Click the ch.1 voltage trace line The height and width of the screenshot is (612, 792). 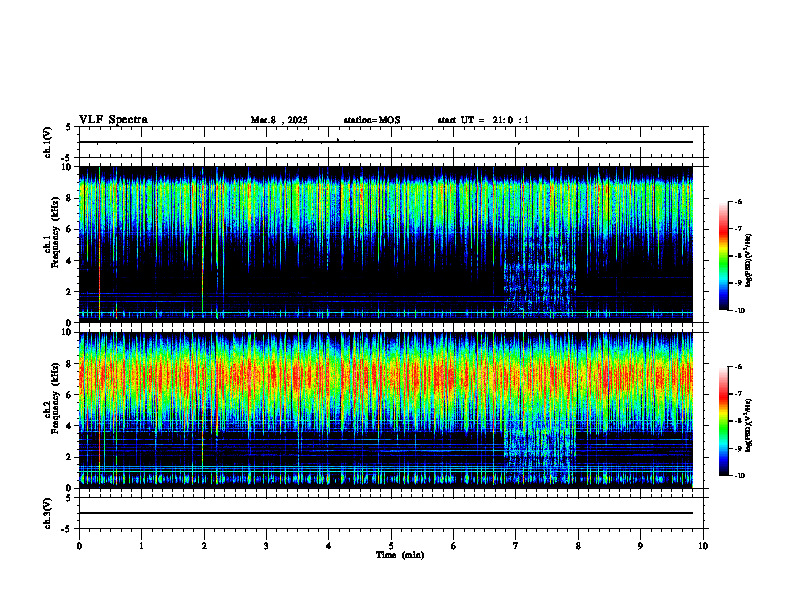coord(386,142)
